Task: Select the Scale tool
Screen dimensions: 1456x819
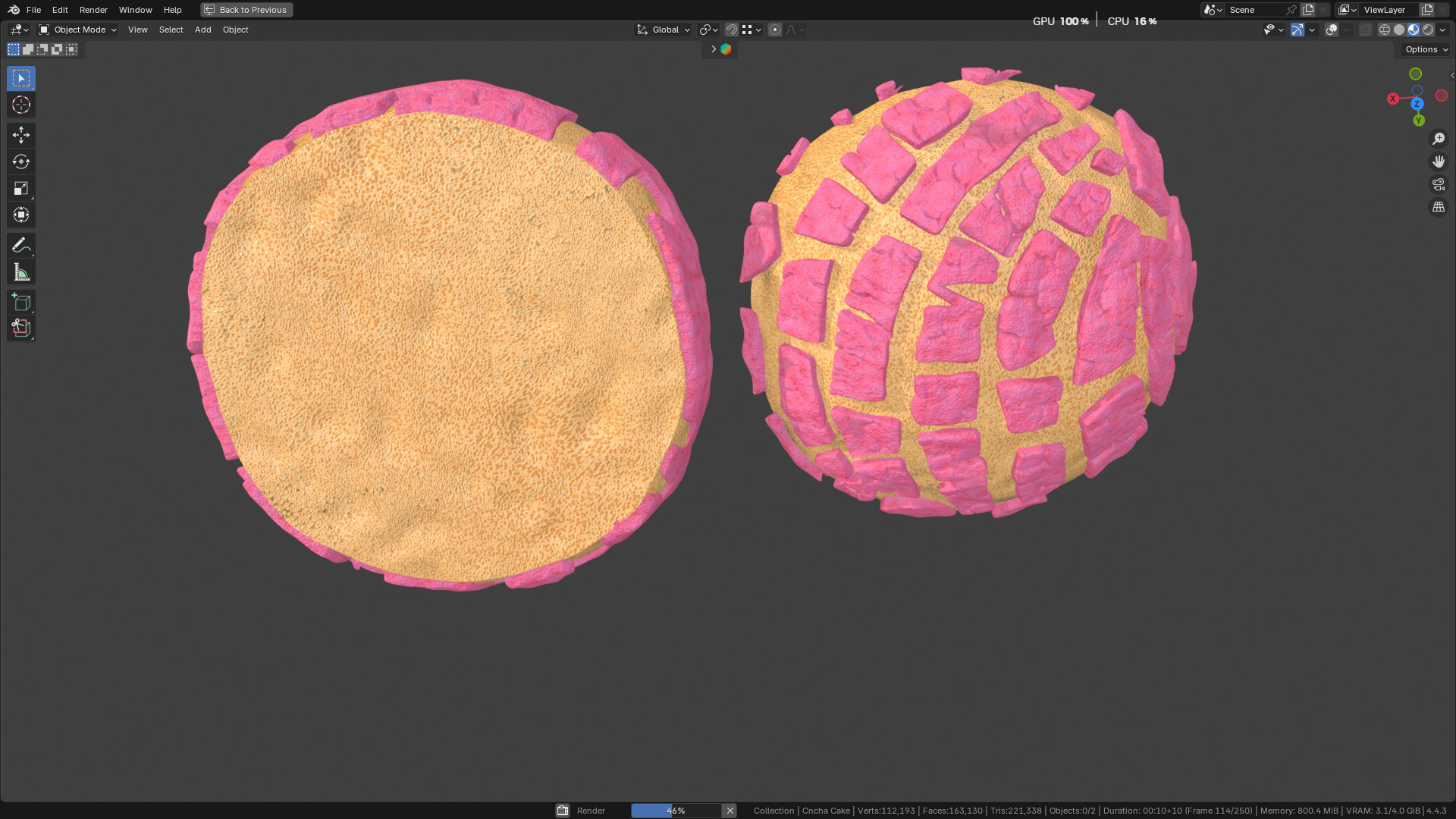Action: click(x=21, y=189)
